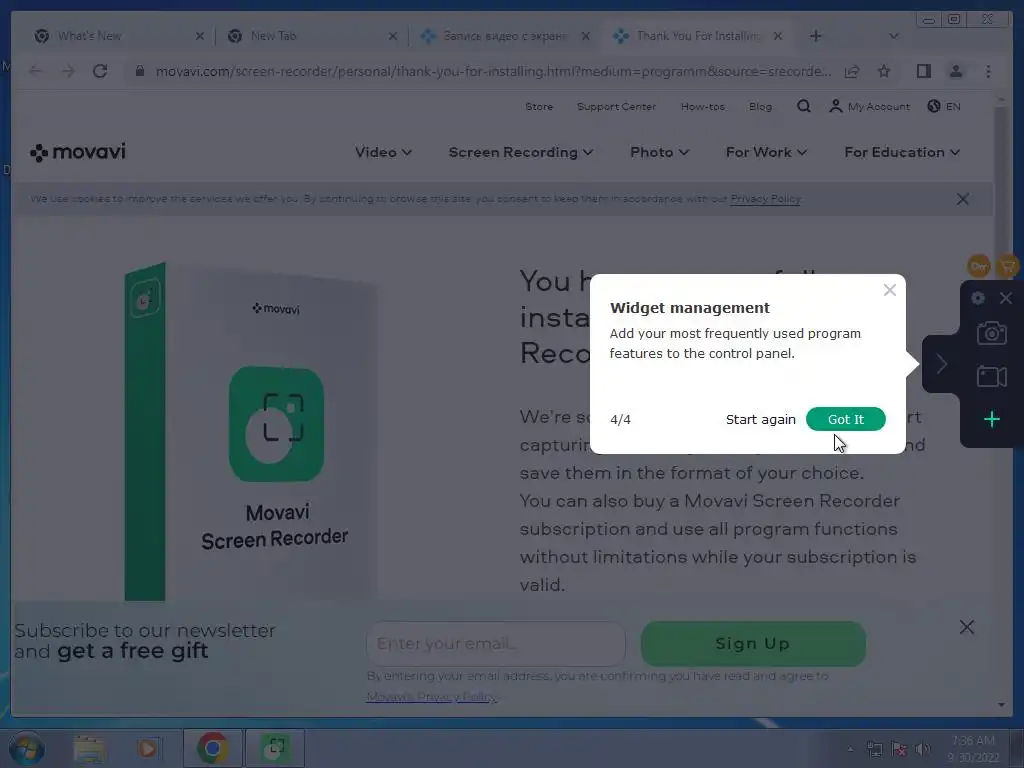Dismiss the cookie notice bar

point(962,199)
